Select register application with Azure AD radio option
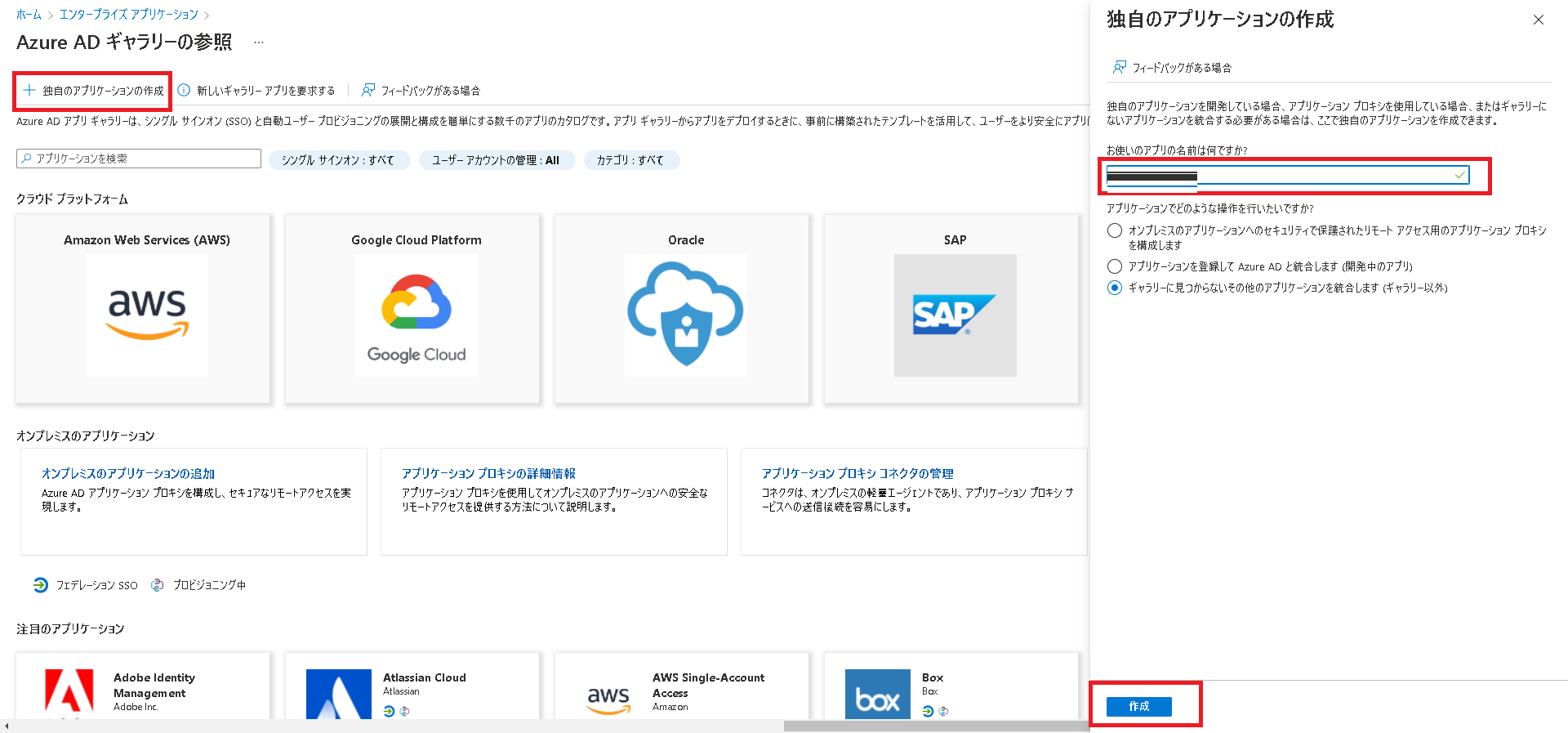The width and height of the screenshot is (1568, 733). tap(1115, 266)
